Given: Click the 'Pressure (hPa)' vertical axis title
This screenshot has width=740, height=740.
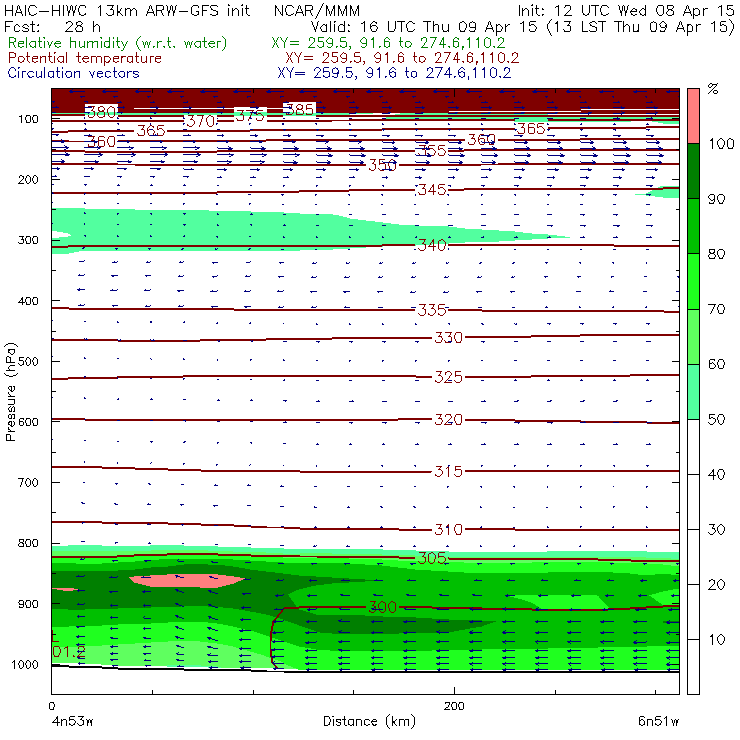Looking at the screenshot, I should (10, 392).
